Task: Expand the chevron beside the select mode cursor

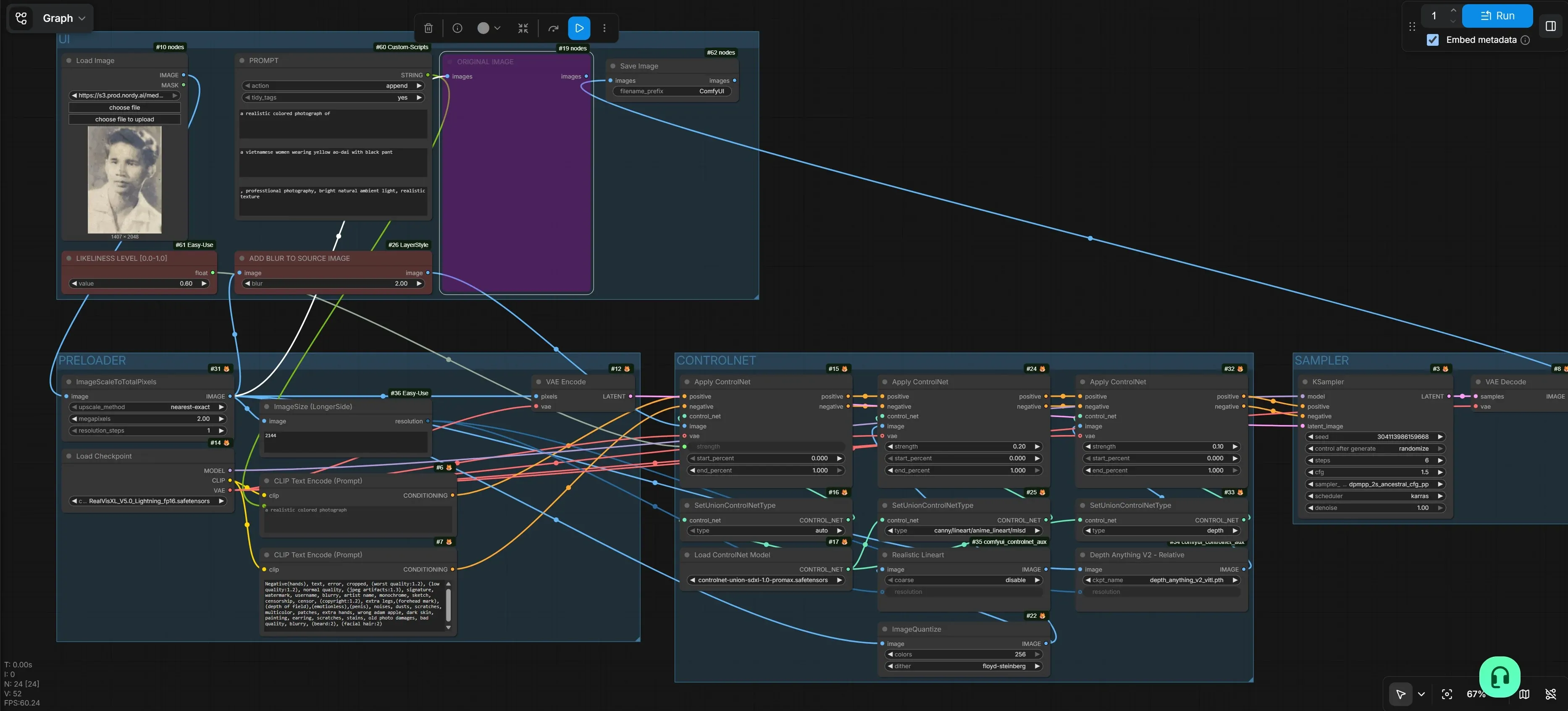Action: (x=1421, y=694)
